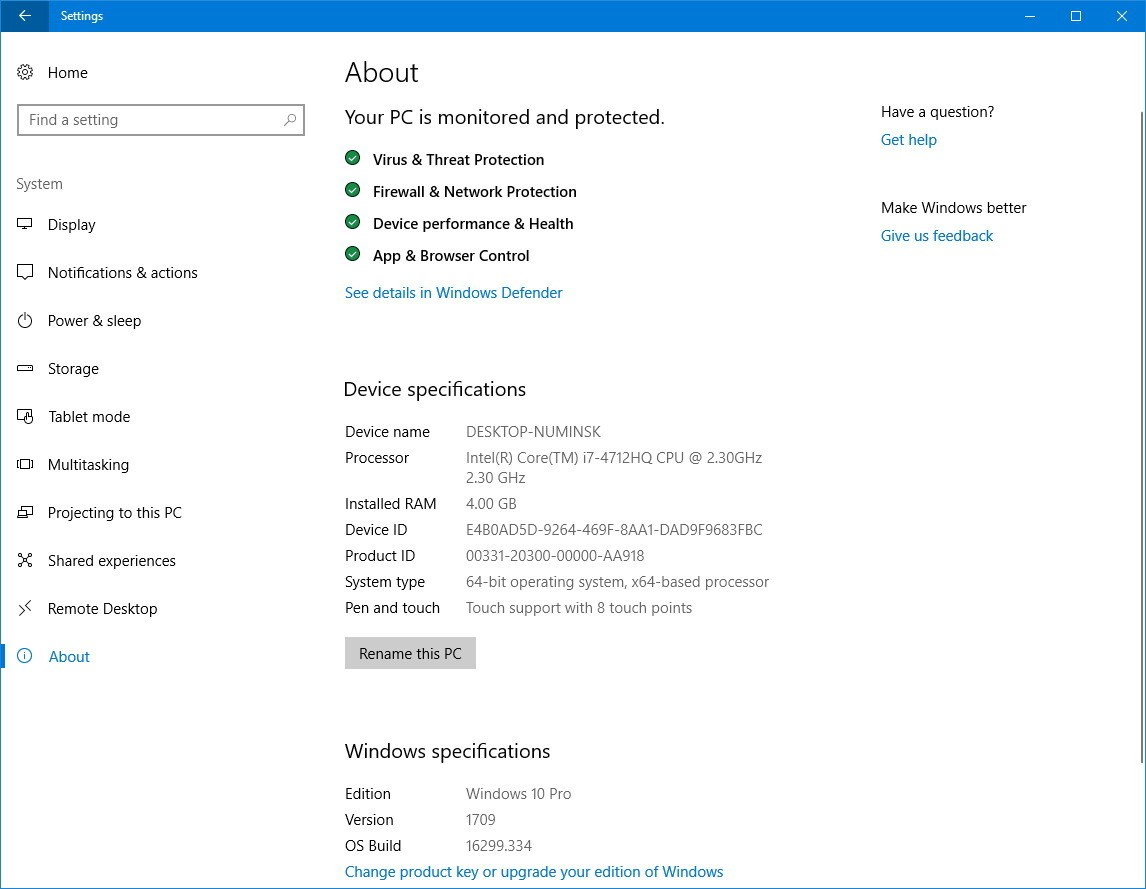Click the Projecting to this PC icon
The width and height of the screenshot is (1146, 889).
coord(25,512)
